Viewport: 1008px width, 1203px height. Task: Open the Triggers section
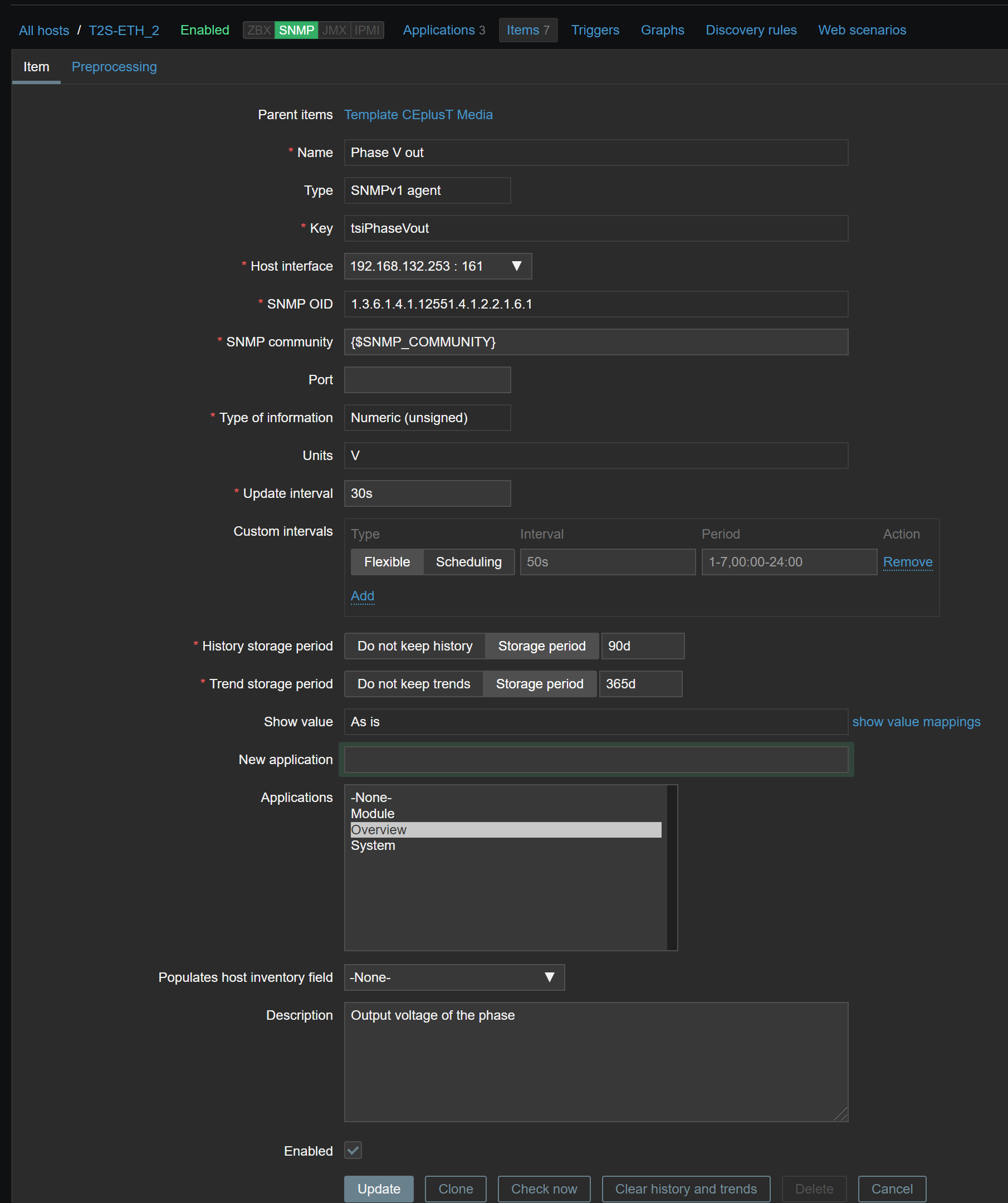pos(594,31)
